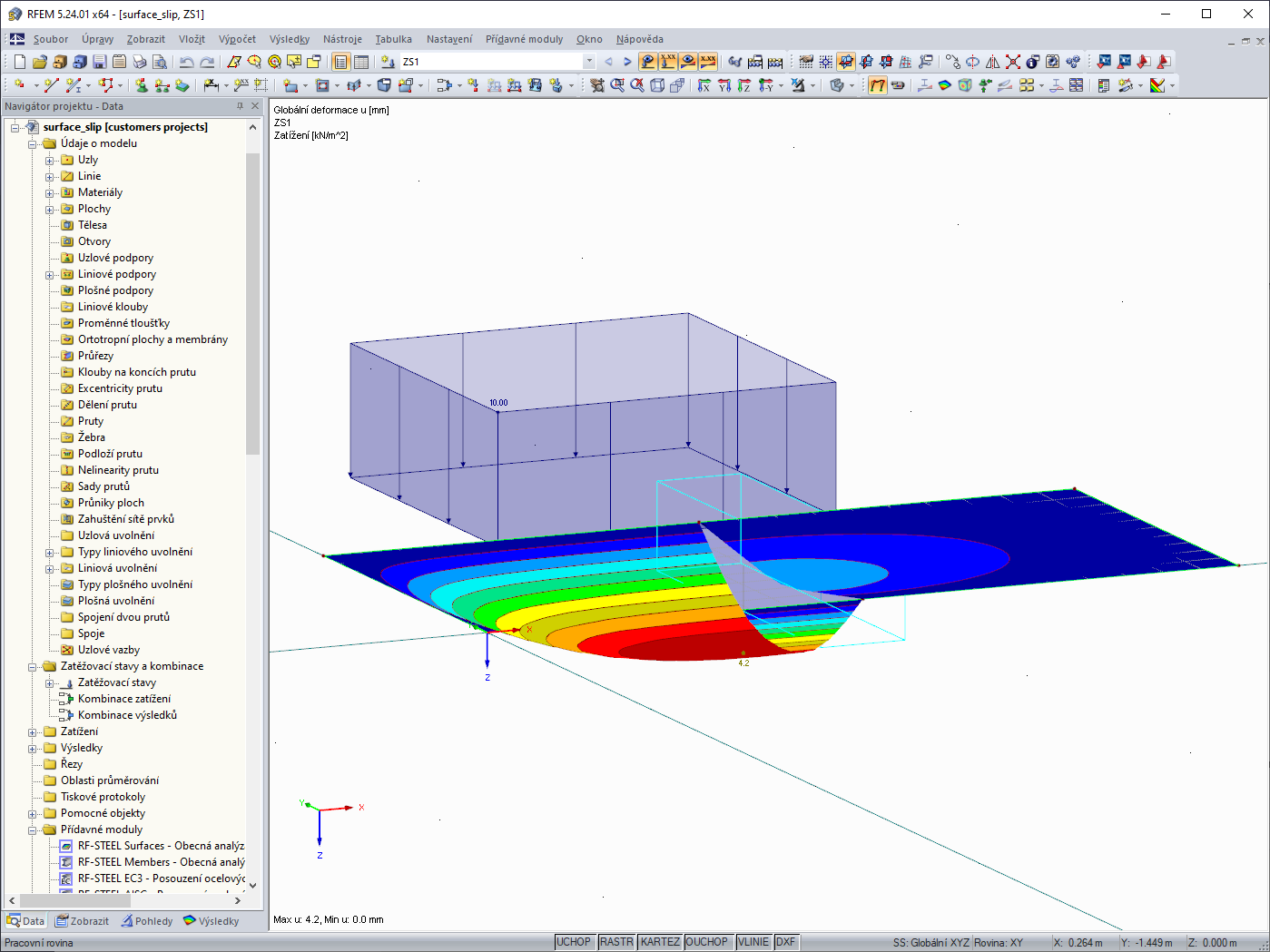
Task: Undo the last action
Action: (186, 62)
